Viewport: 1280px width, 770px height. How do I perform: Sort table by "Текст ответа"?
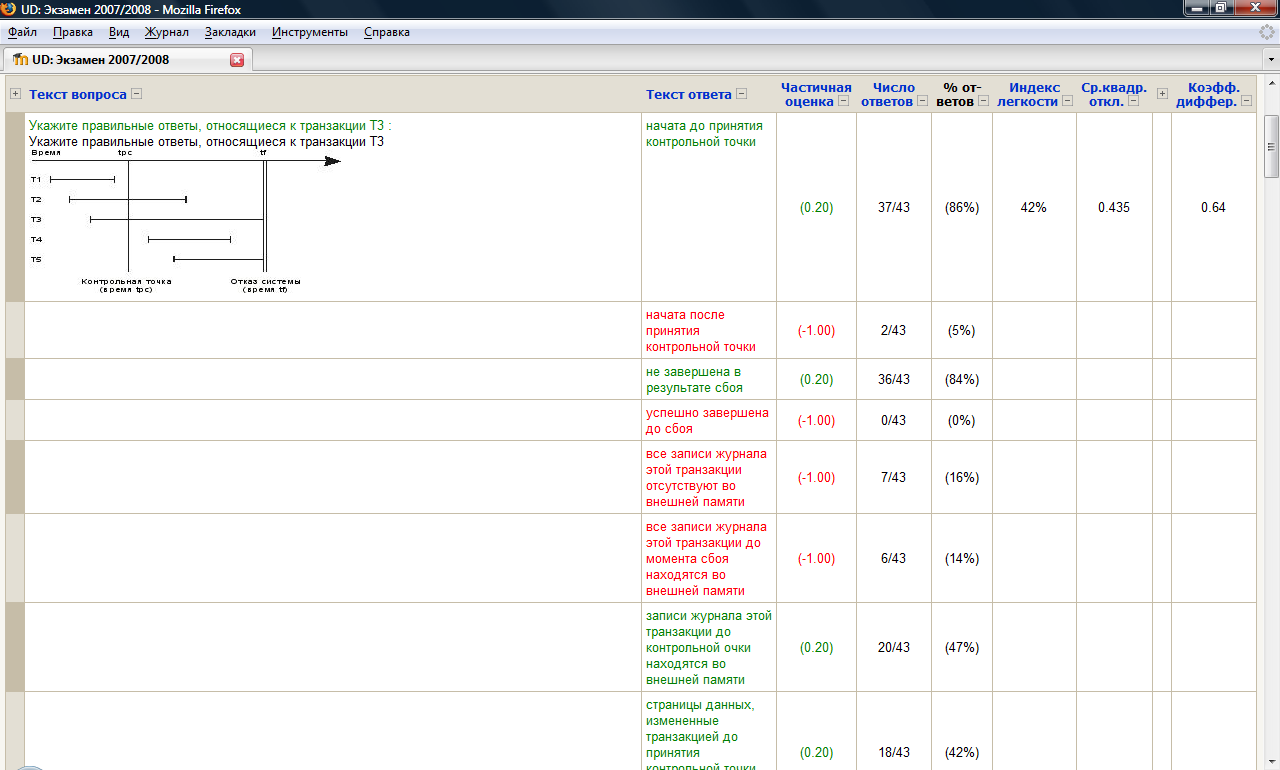point(689,94)
